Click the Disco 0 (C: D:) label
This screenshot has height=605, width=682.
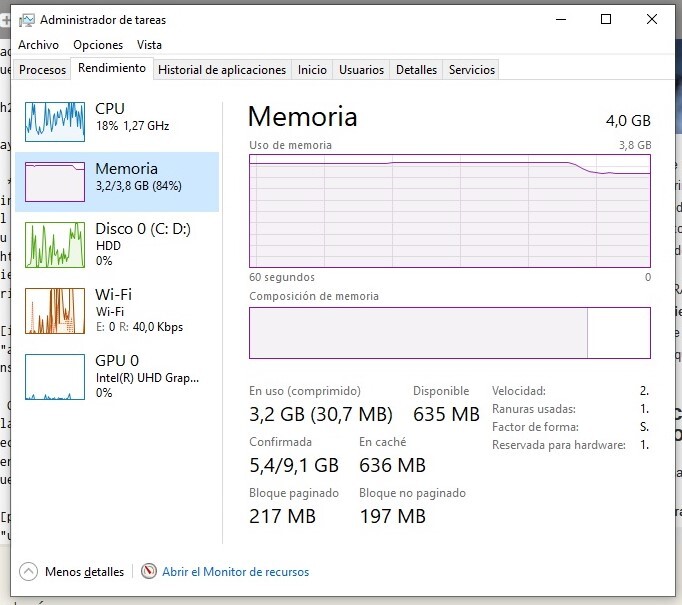click(143, 229)
